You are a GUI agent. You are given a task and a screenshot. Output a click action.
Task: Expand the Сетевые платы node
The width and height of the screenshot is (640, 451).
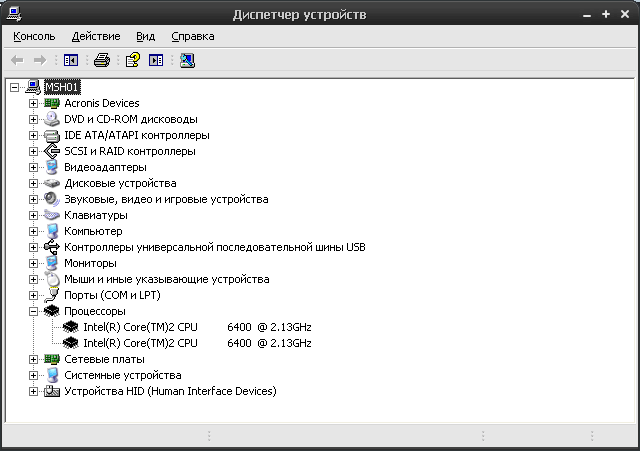click(33, 359)
